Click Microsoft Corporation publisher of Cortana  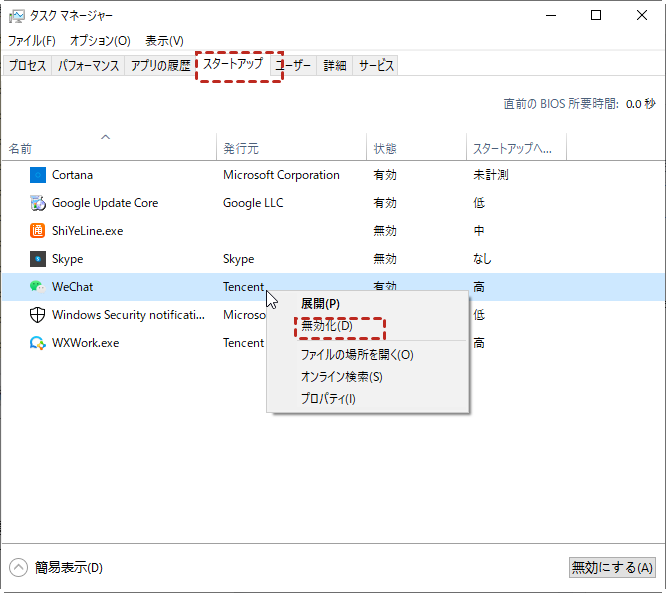[x=281, y=175]
